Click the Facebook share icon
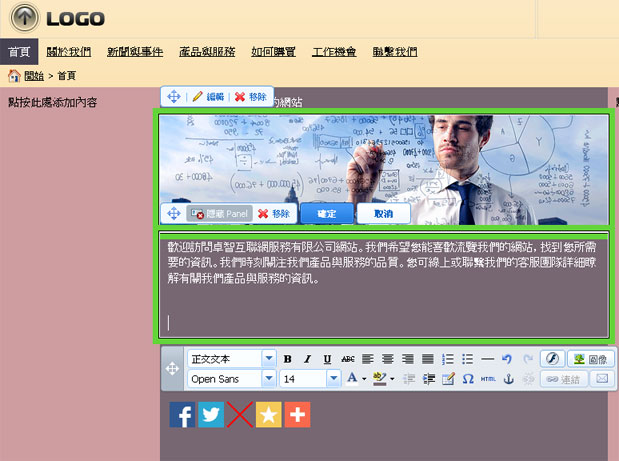The height and width of the screenshot is (461, 619). coord(182,415)
